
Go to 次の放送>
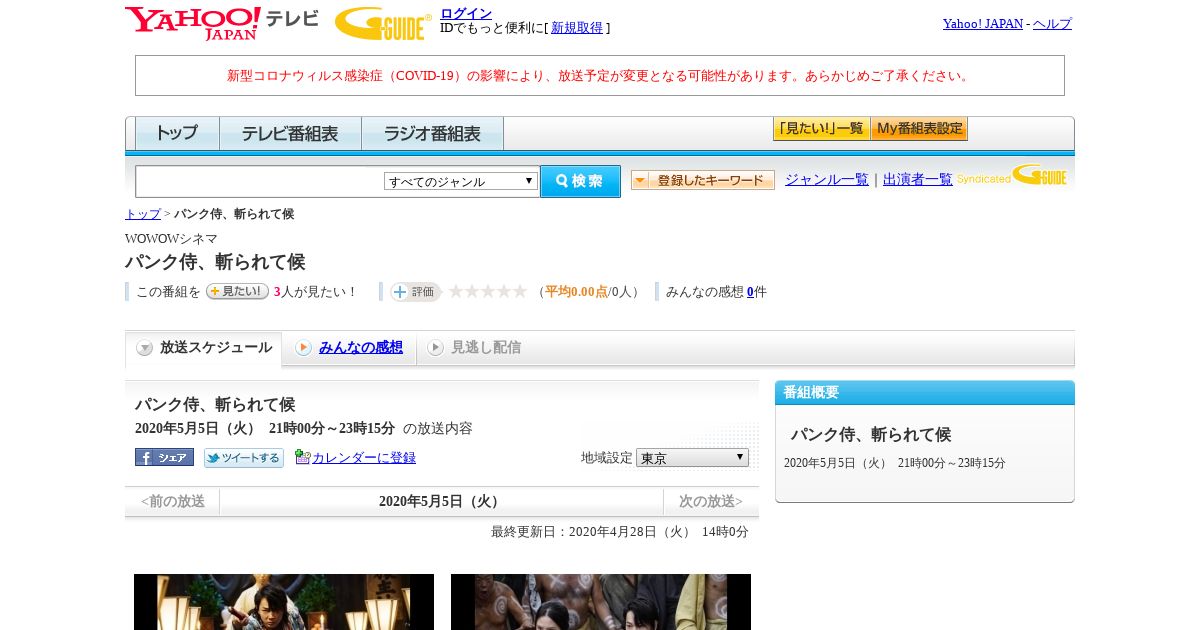click(x=711, y=501)
